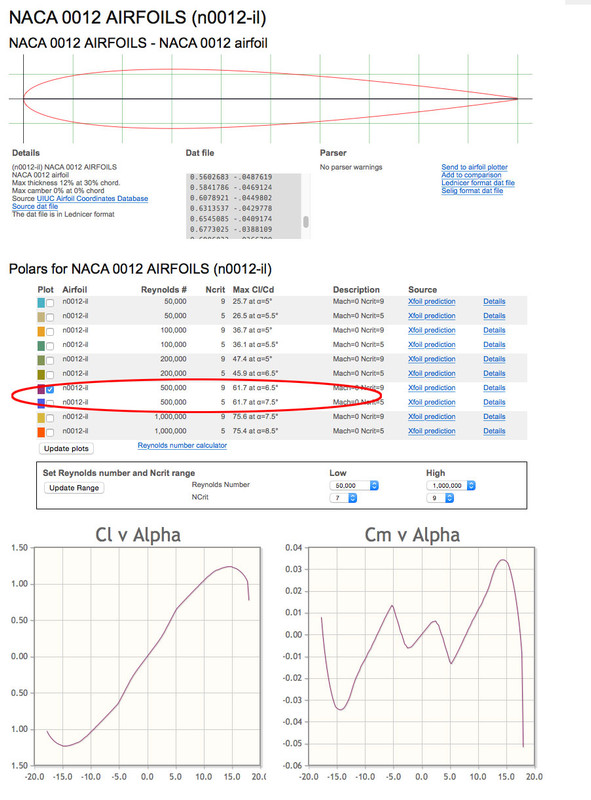Screen dimensions: 591x800
Task: Open Xfoil prediction link for 100,000 Ncrit 9
Action: point(432,330)
